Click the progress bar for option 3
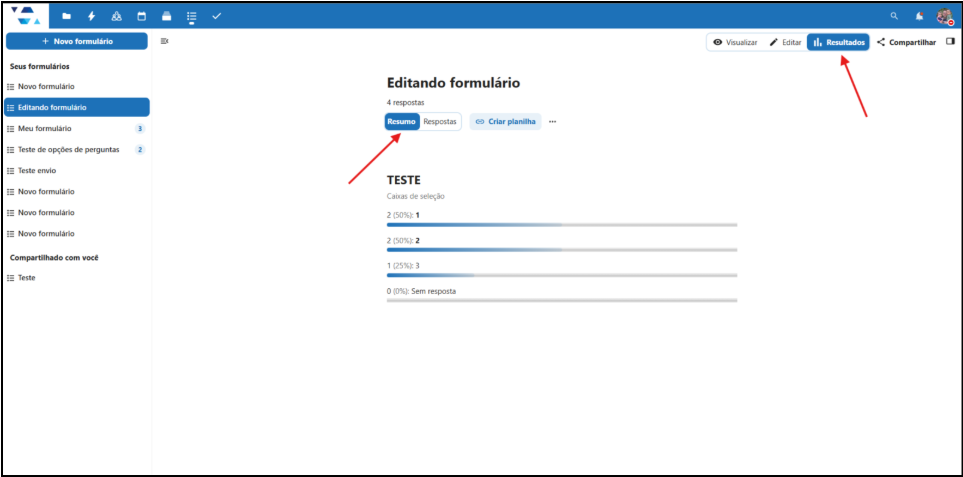The height and width of the screenshot is (477, 963). (561, 275)
